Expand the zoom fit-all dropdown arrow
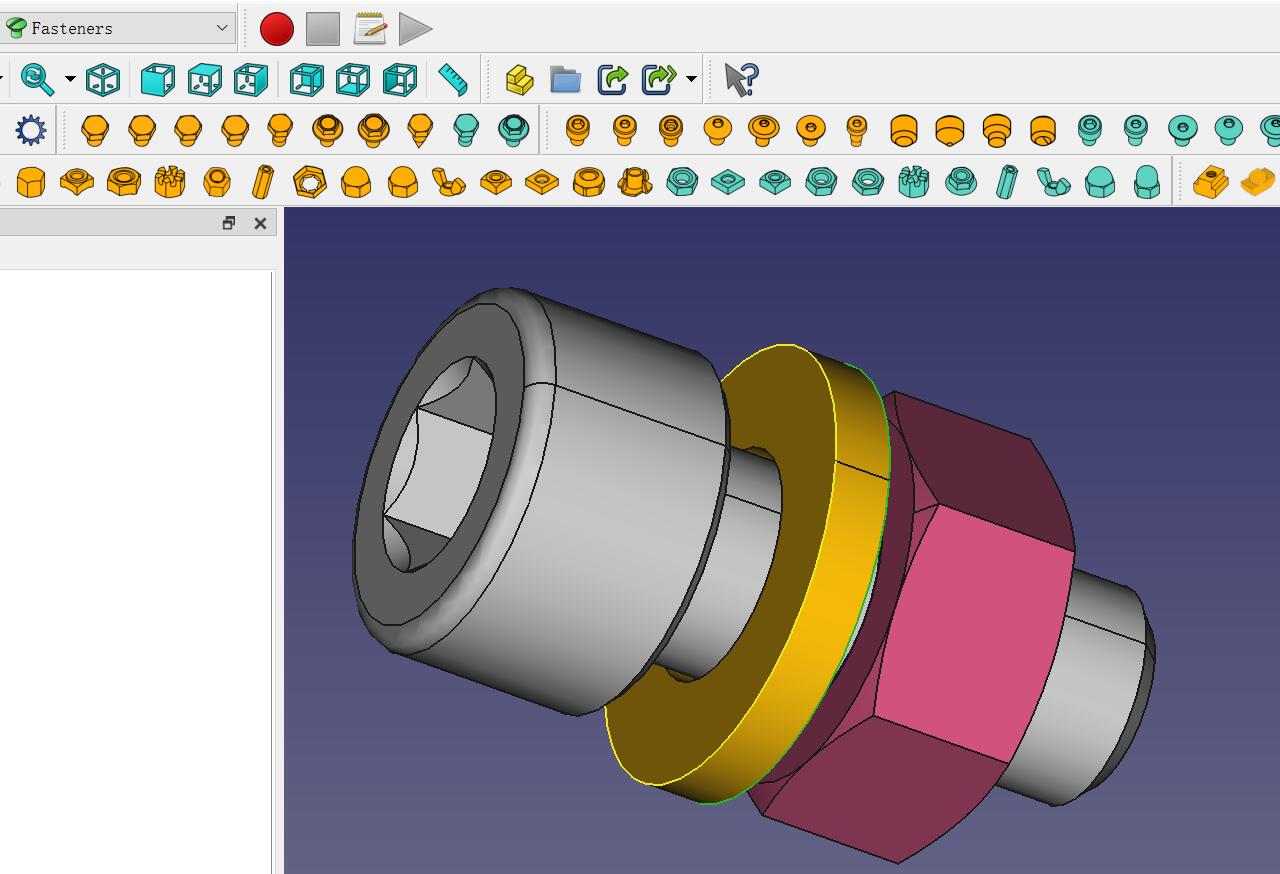1280x874 pixels. coord(70,79)
